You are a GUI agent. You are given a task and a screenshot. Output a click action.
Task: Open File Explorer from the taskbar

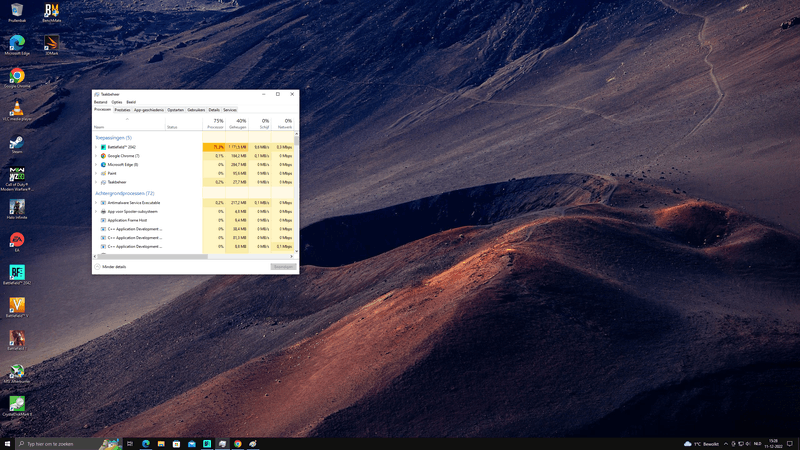[x=161, y=444]
